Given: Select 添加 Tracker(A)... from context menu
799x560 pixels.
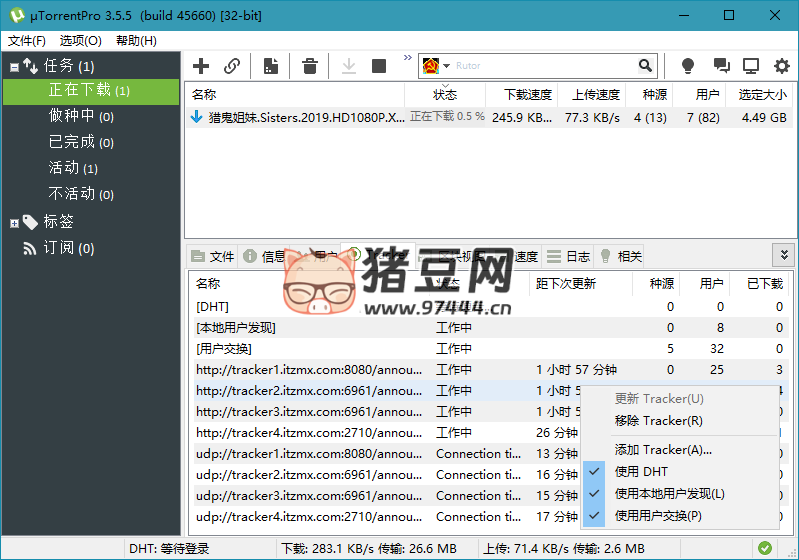Looking at the screenshot, I should (663, 450).
